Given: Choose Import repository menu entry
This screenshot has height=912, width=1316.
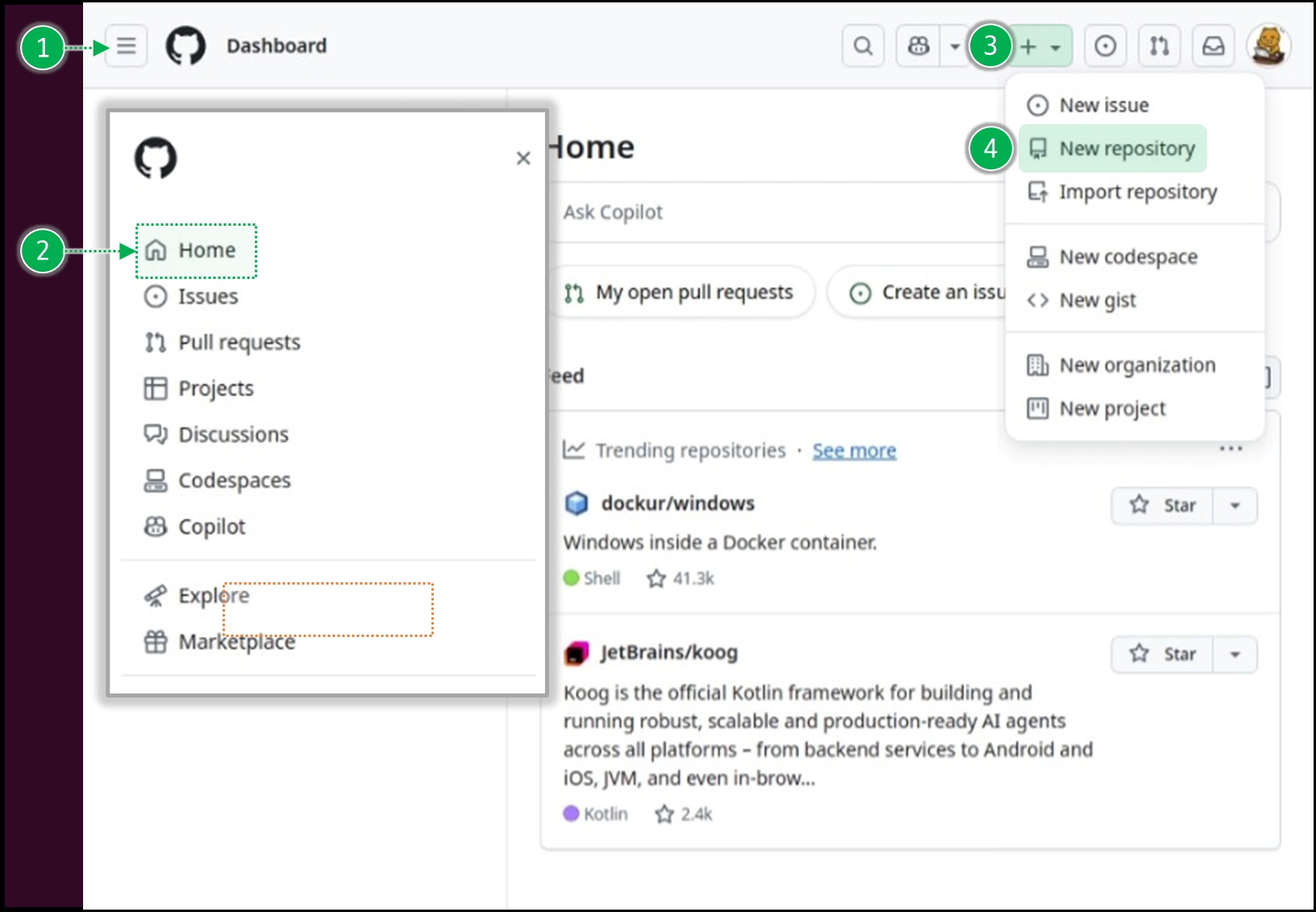Looking at the screenshot, I should pyautogui.click(x=1133, y=192).
